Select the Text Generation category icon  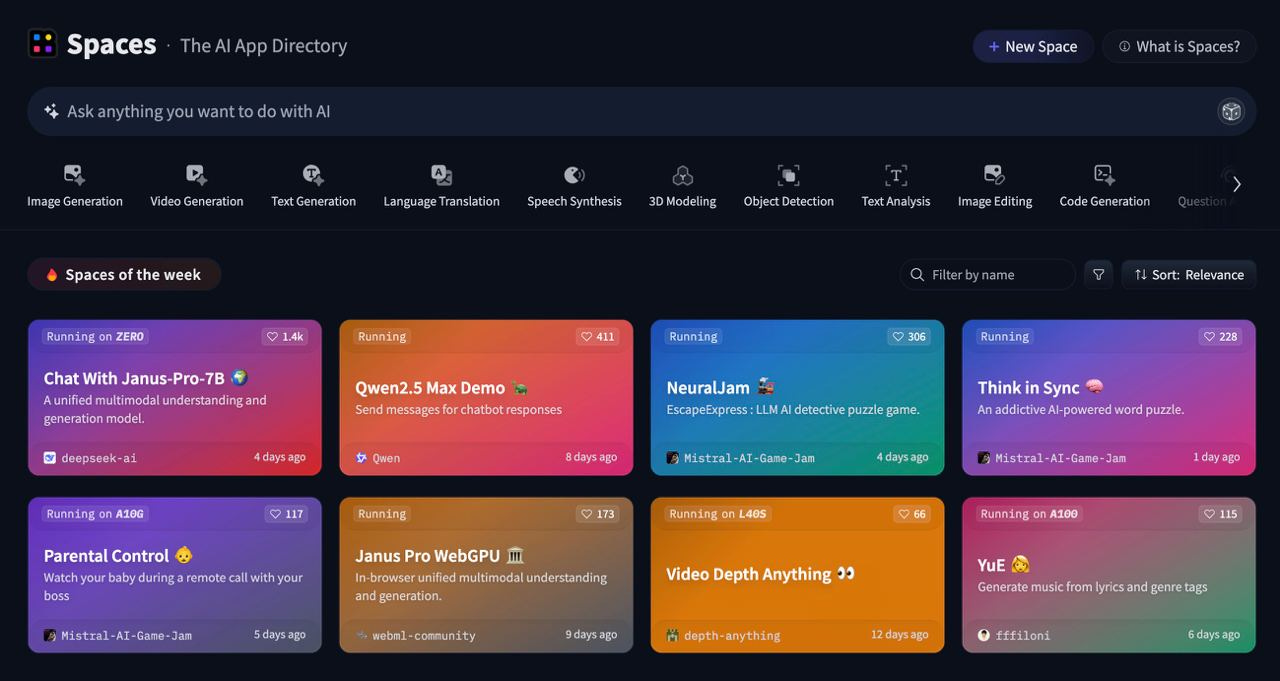[313, 175]
